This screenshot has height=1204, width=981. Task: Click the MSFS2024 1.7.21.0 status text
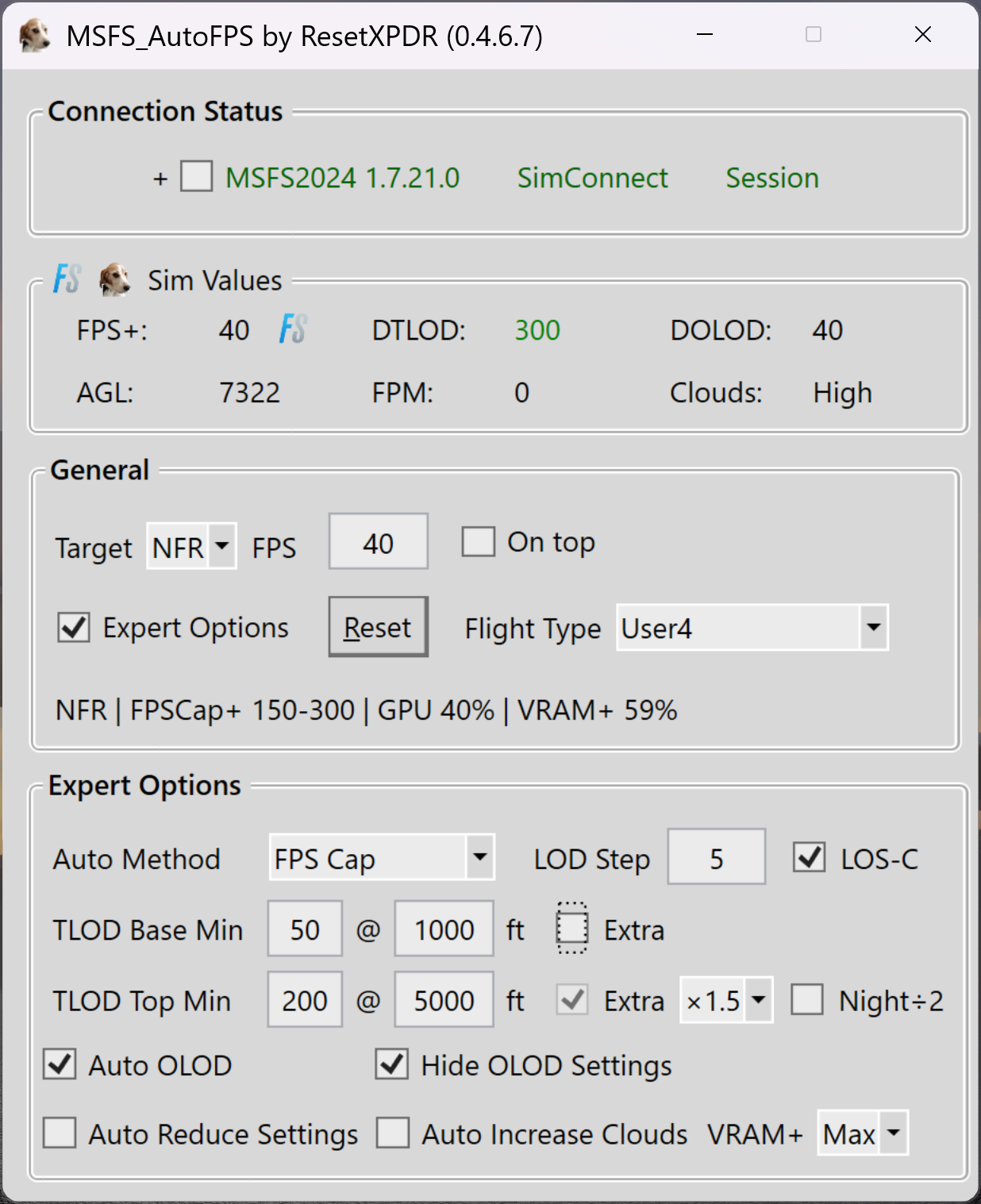[343, 178]
